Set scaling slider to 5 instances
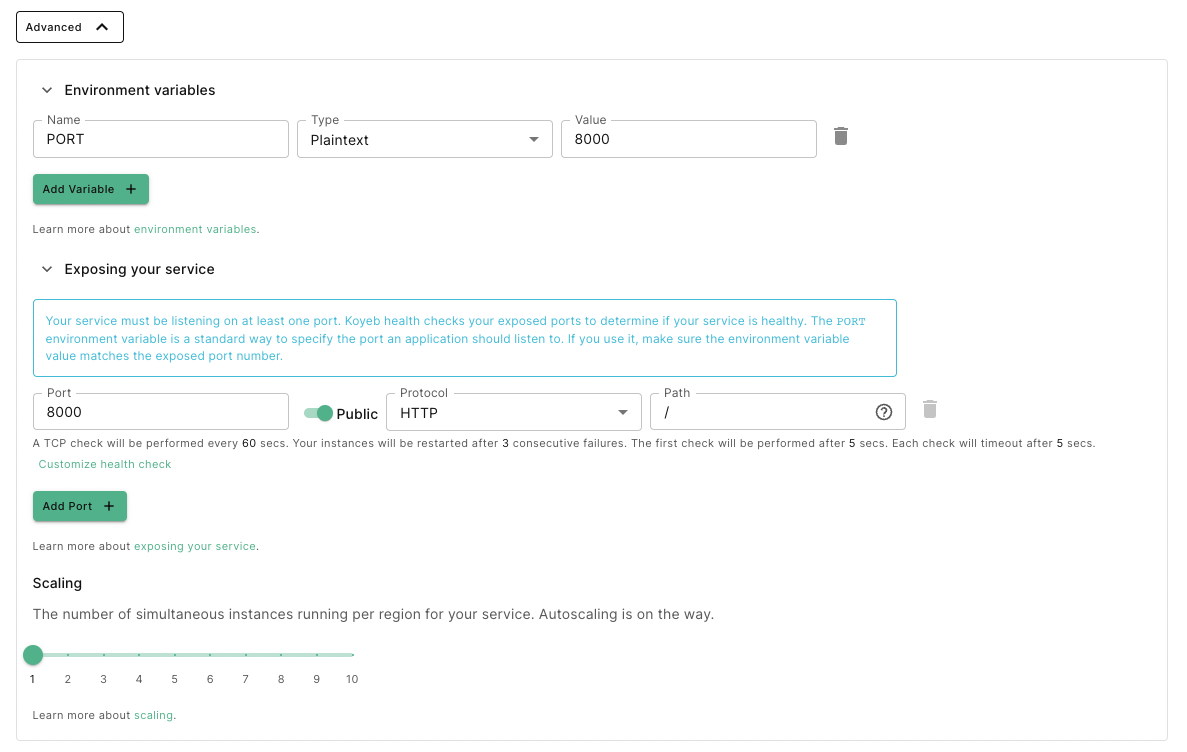The height and width of the screenshot is (752, 1187). (175, 655)
